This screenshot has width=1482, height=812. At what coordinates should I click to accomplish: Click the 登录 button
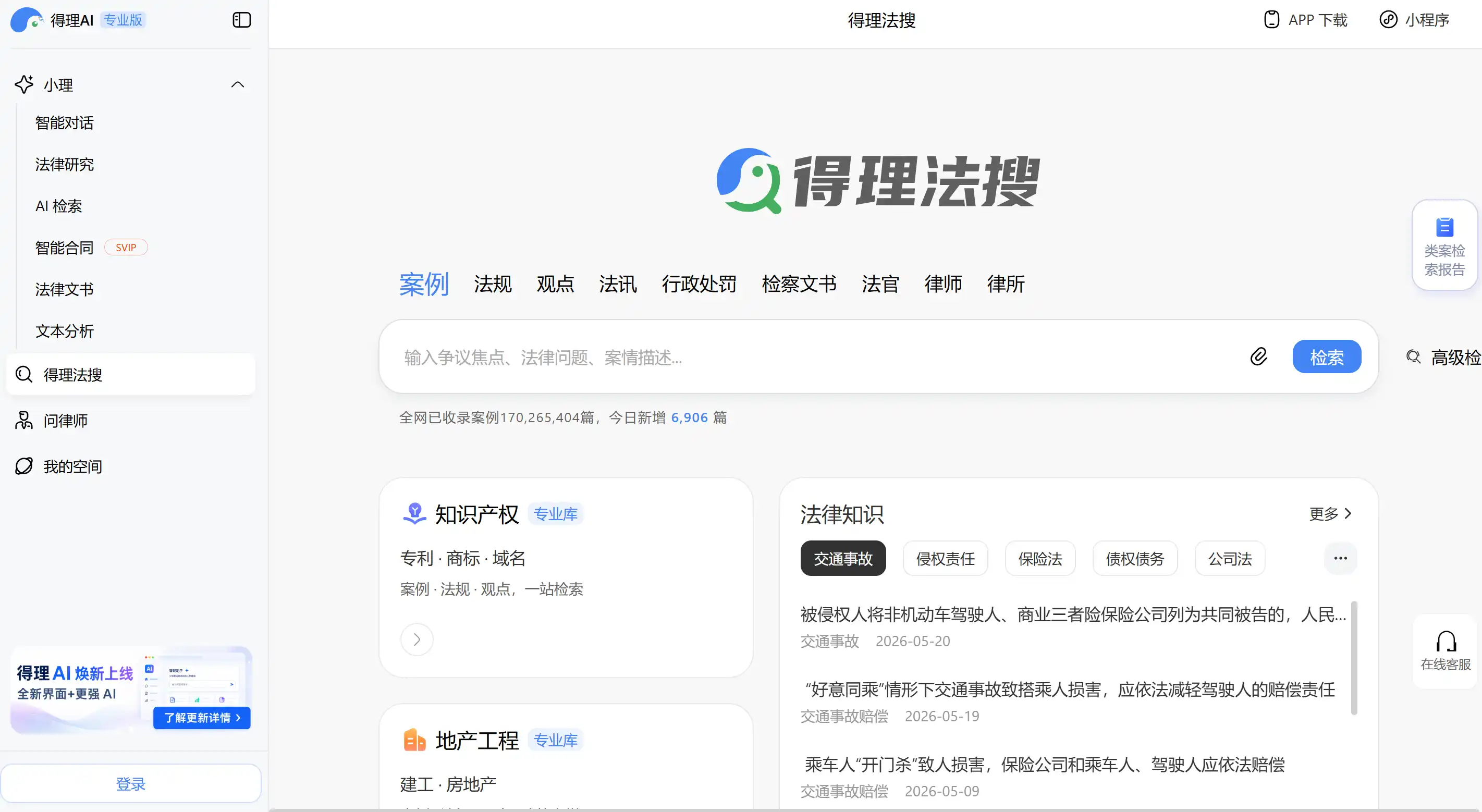point(131,783)
